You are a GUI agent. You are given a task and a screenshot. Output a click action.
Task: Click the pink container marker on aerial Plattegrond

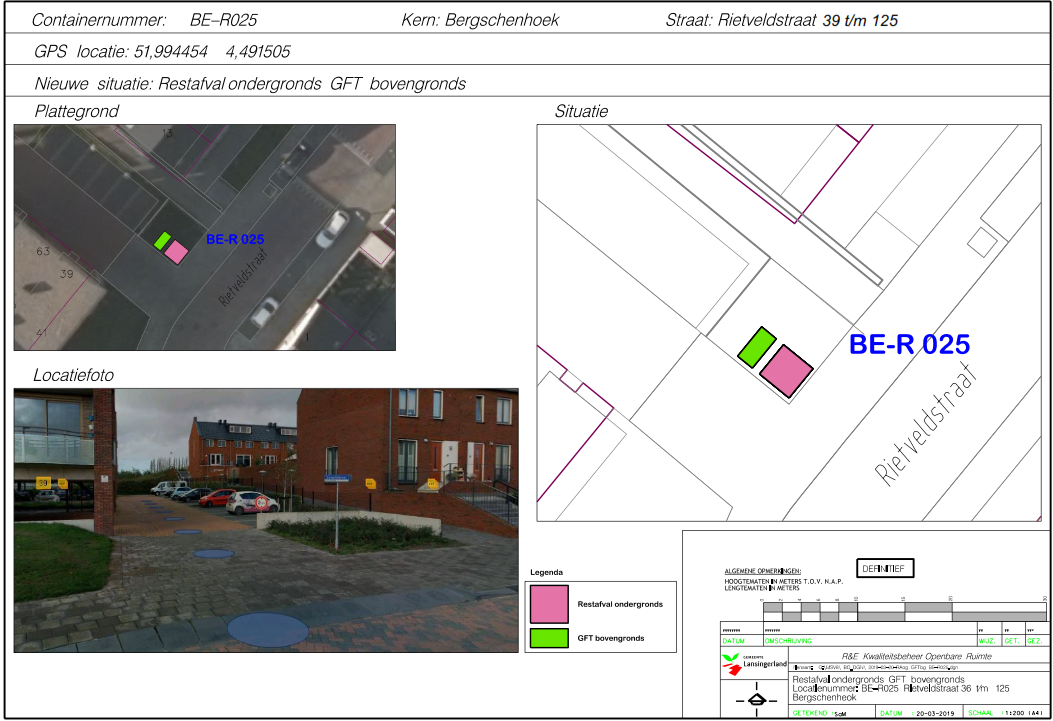tap(175, 252)
